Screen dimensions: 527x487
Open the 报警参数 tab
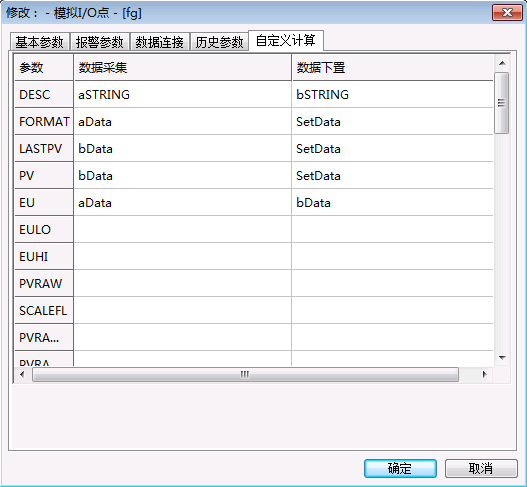[x=99, y=42]
